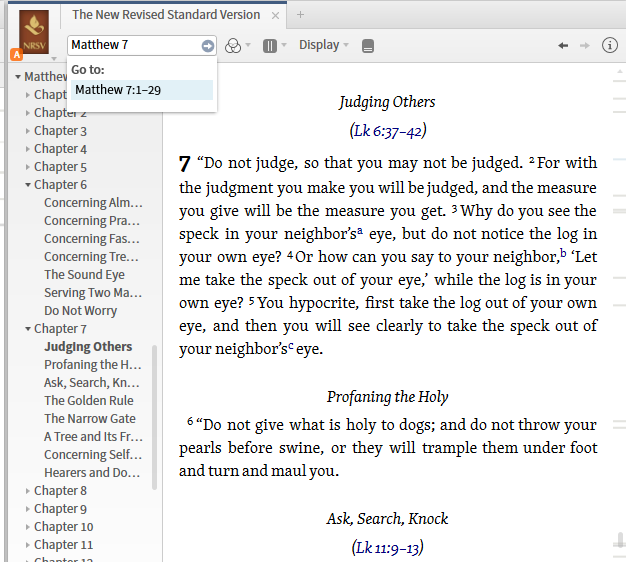The width and height of the screenshot is (626, 562).
Task: Click the NRSV book cover icon
Action: (34, 32)
